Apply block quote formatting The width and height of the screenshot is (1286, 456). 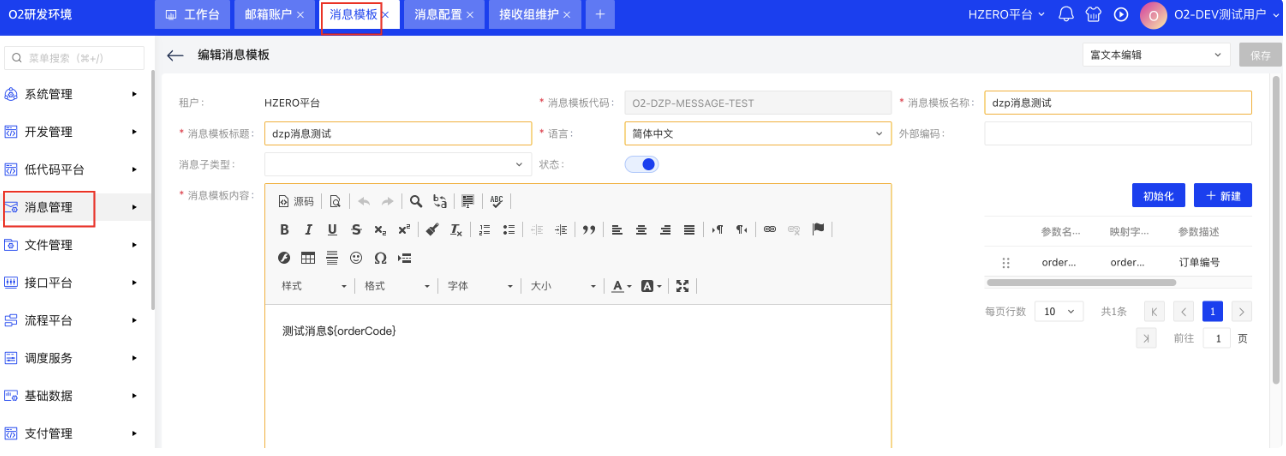pyautogui.click(x=589, y=230)
